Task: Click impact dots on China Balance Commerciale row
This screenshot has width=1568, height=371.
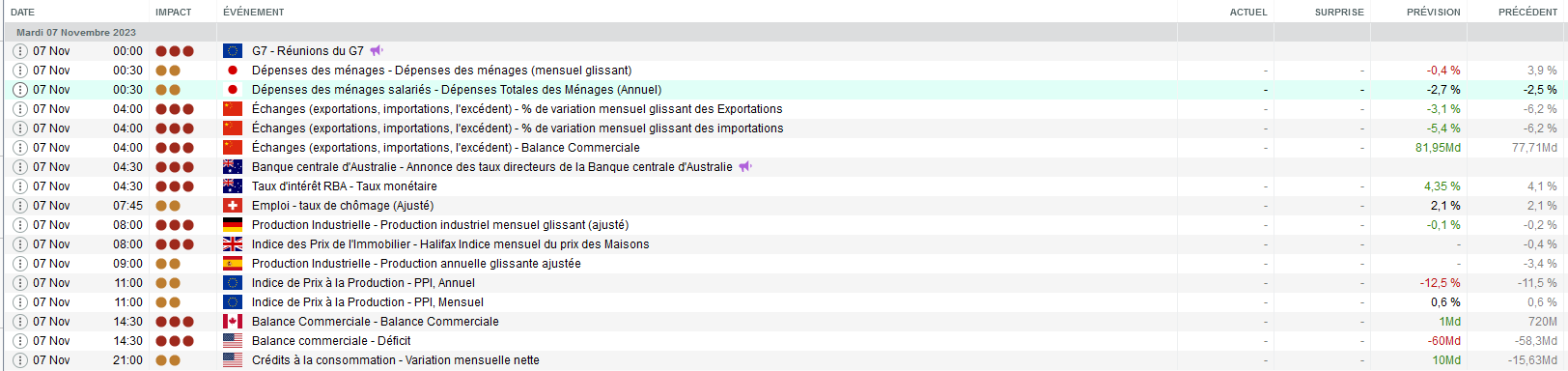Action: [175, 148]
